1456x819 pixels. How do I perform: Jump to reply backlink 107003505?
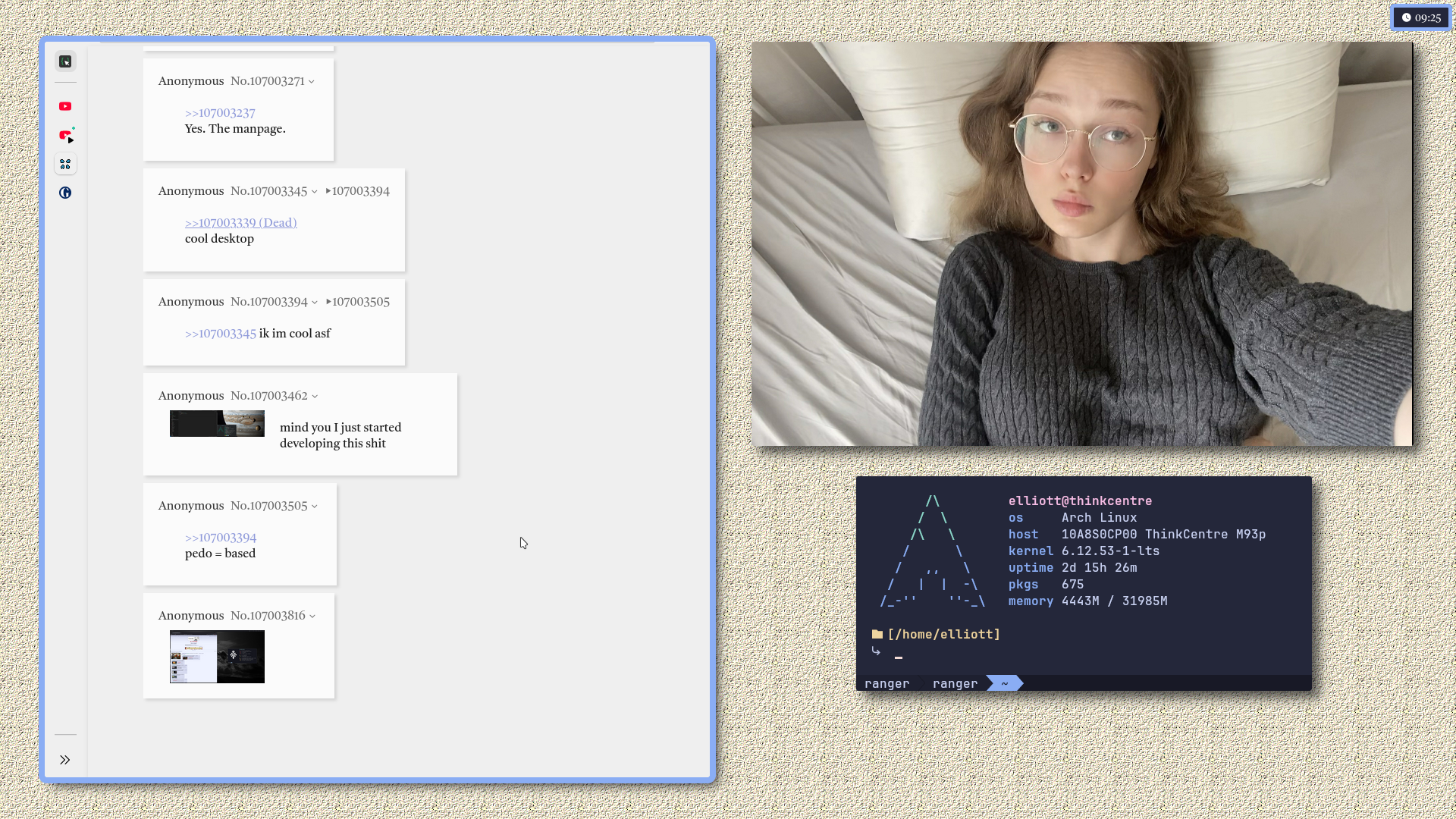359,302
